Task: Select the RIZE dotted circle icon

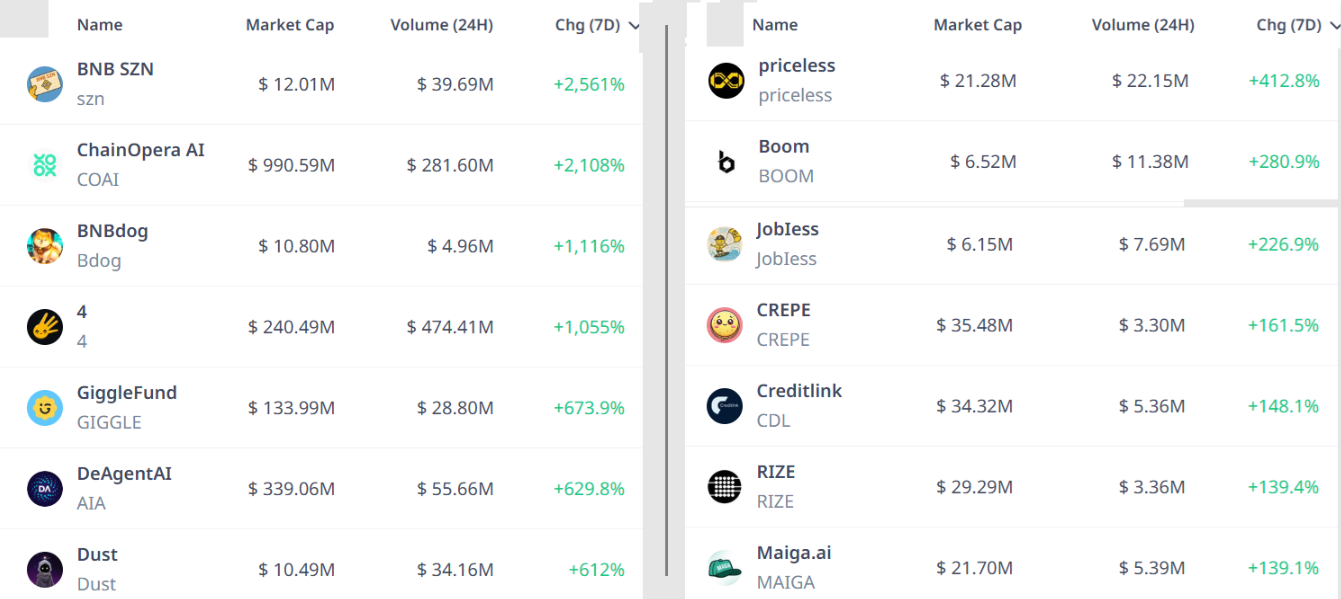Action: coord(725,487)
